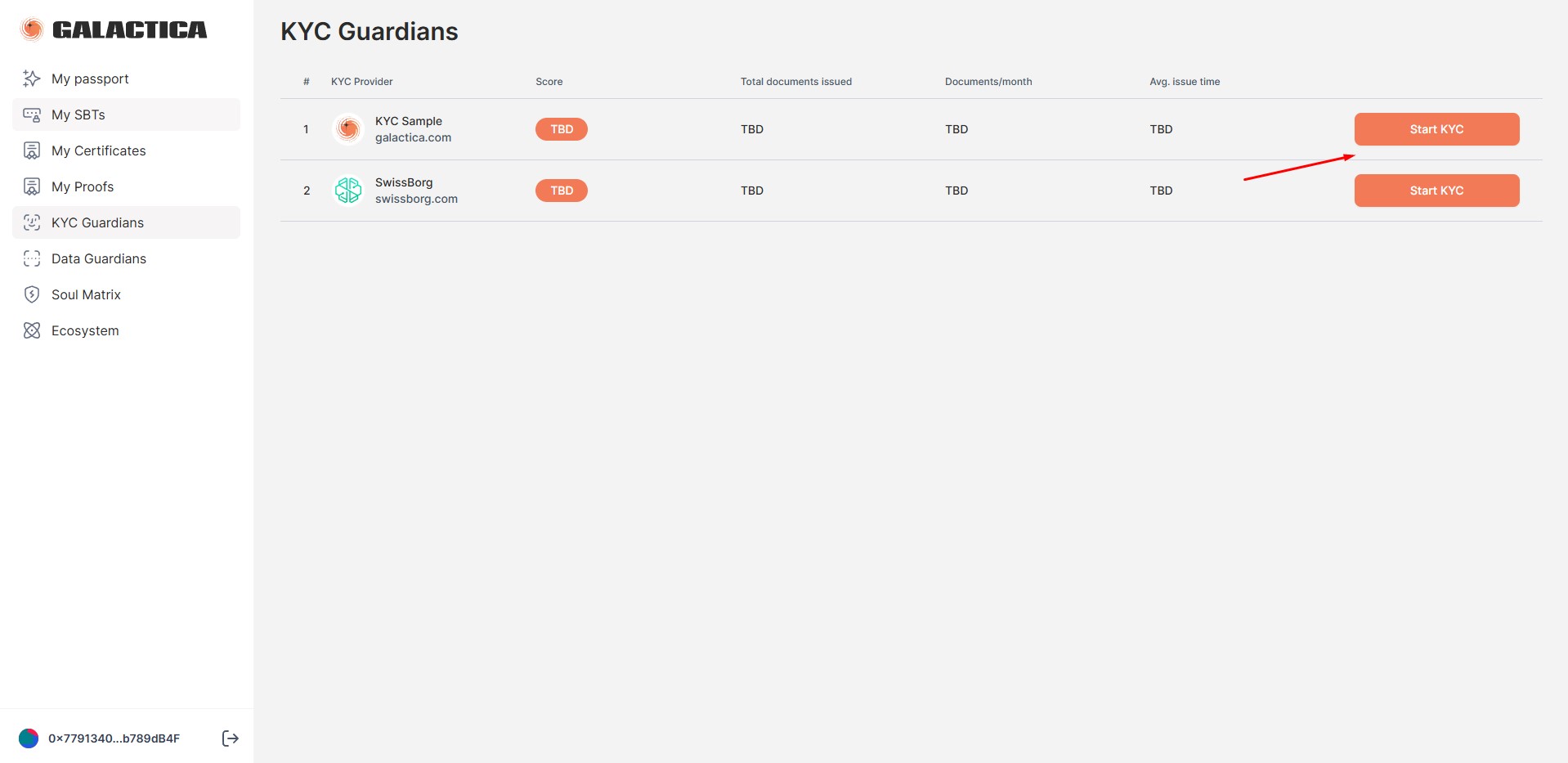Log out using the exit icon
The height and width of the screenshot is (763, 1568).
[231, 738]
